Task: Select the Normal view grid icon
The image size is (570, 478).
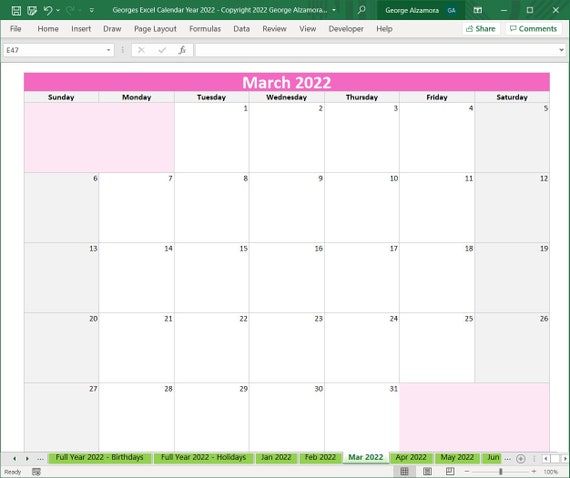Action: pos(404,471)
